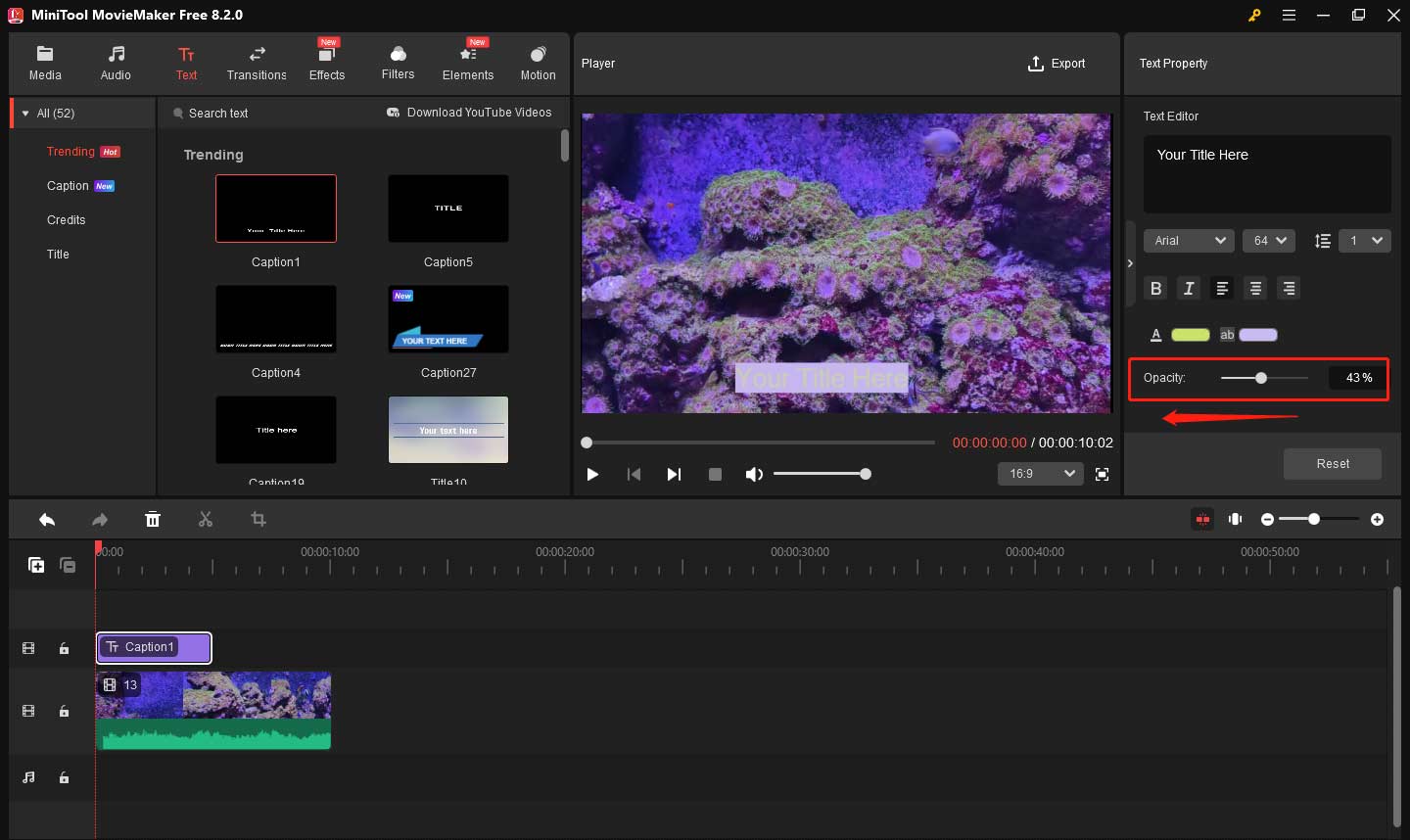The image size is (1410, 840).
Task: Open the Audio tab
Action: (x=116, y=64)
